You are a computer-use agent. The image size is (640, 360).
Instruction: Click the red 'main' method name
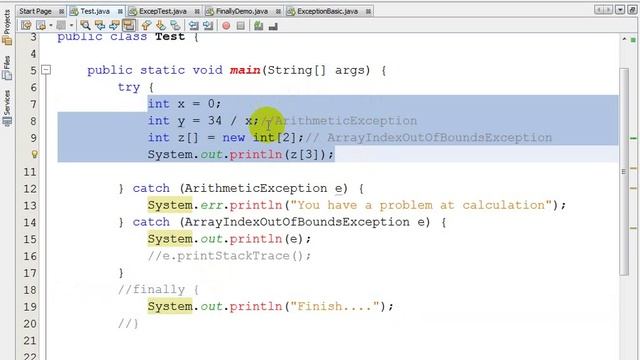(245, 70)
